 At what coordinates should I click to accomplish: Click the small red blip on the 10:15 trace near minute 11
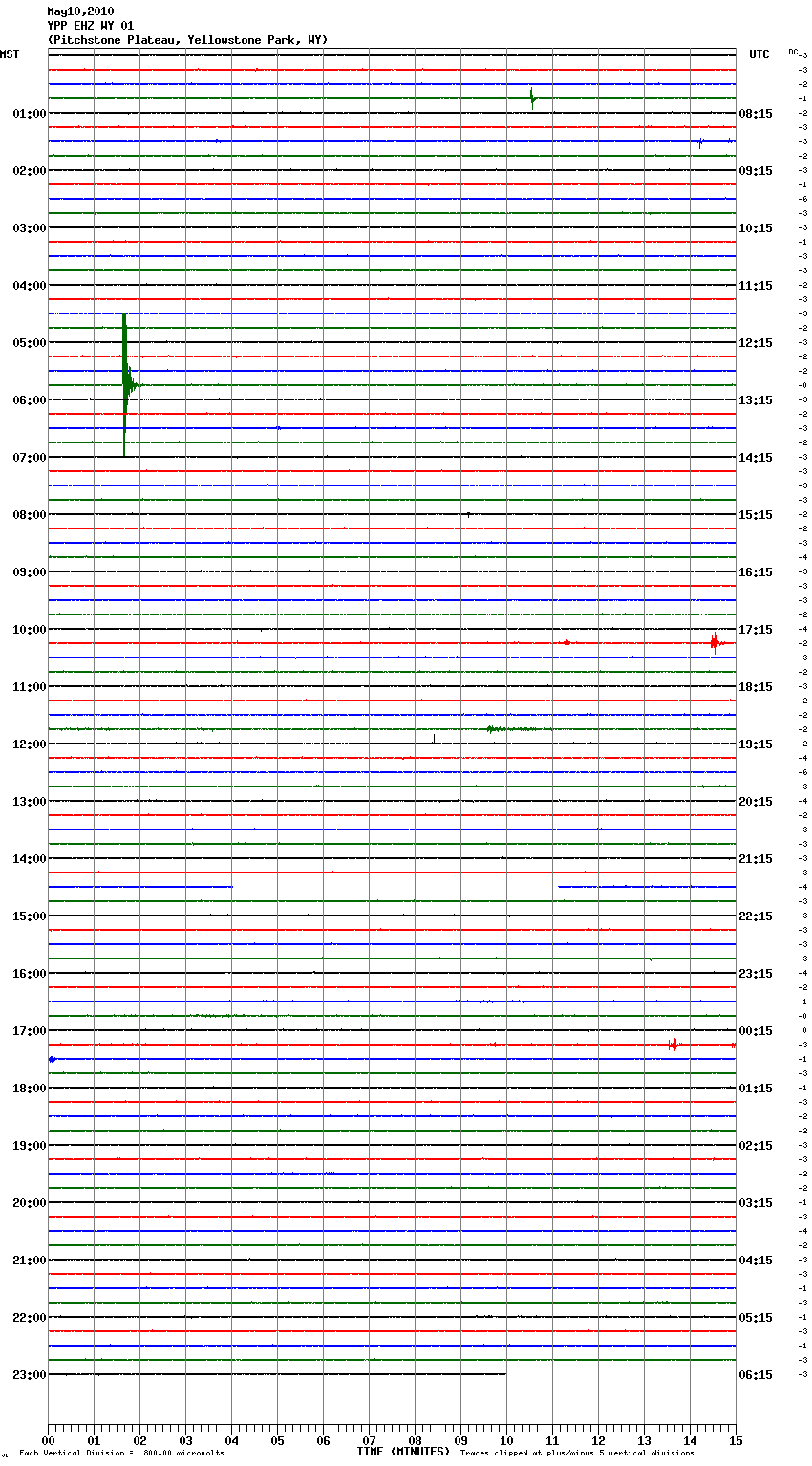pos(566,642)
